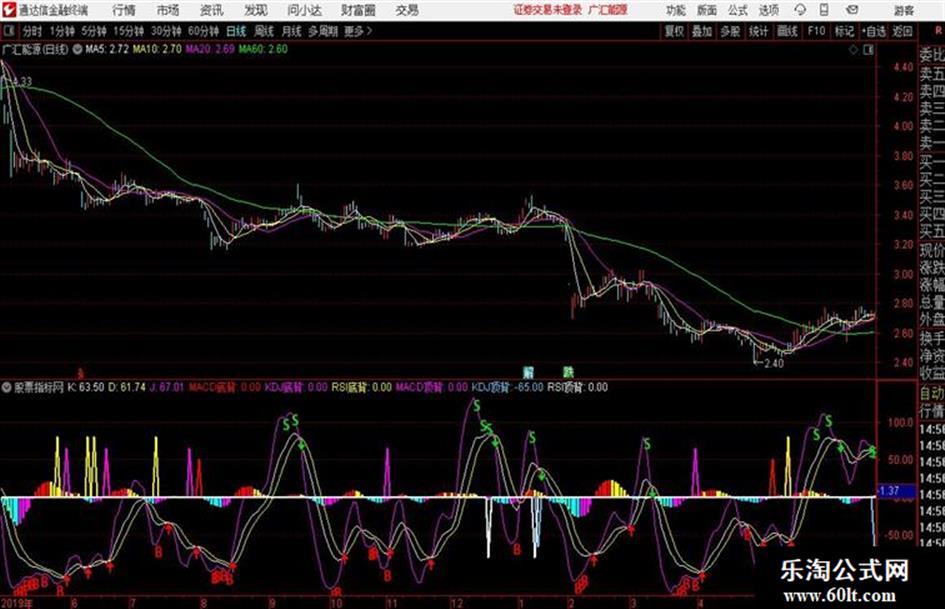Switch to 30分钟 period tab

(166, 31)
